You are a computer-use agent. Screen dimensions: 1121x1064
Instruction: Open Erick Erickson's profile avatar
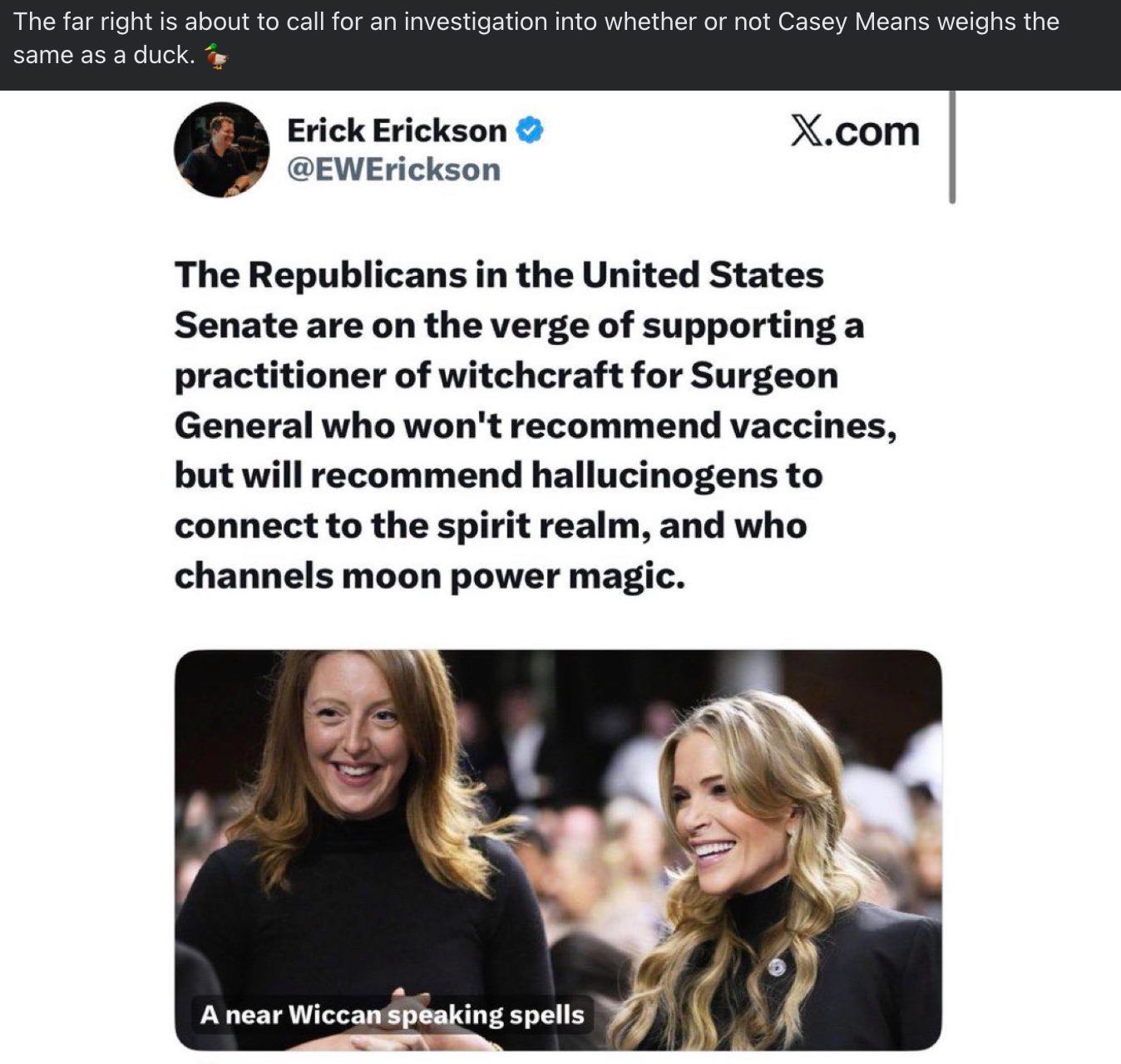(x=221, y=150)
